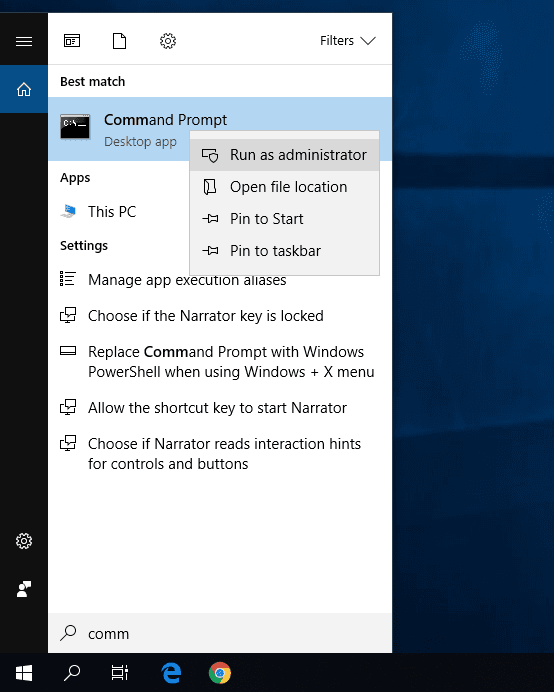This screenshot has width=554, height=692.
Task: Open Task View from the taskbar
Action: pyautogui.click(x=120, y=673)
